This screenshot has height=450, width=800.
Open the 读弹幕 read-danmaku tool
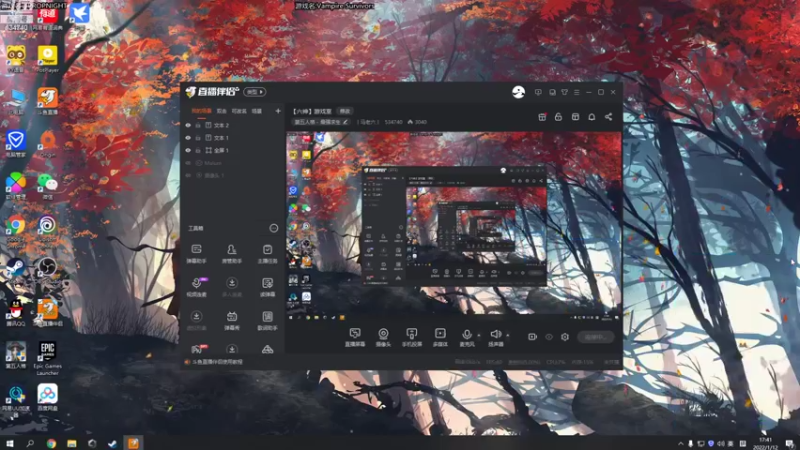pyautogui.click(x=267, y=287)
